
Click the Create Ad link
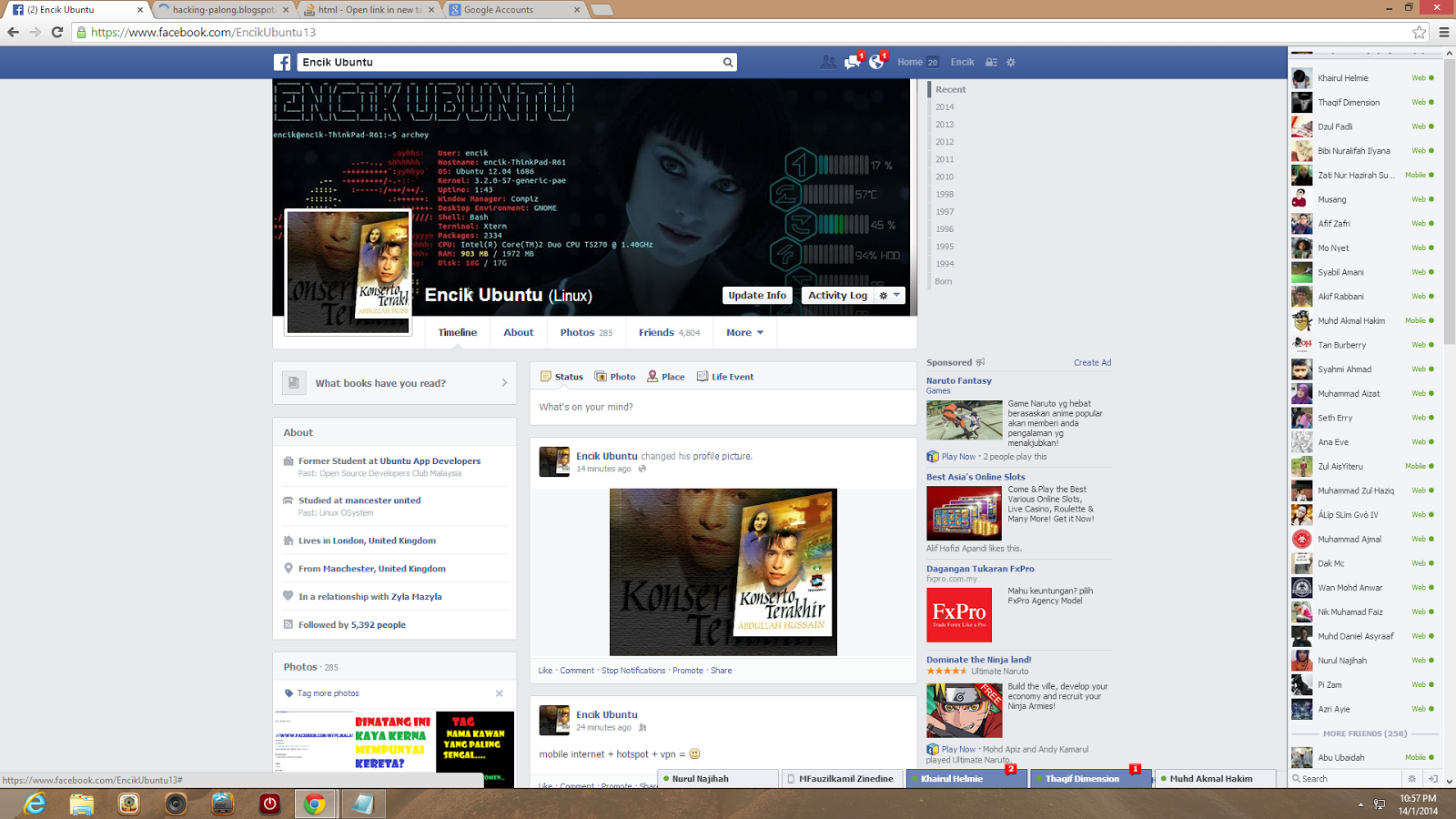tap(1092, 362)
